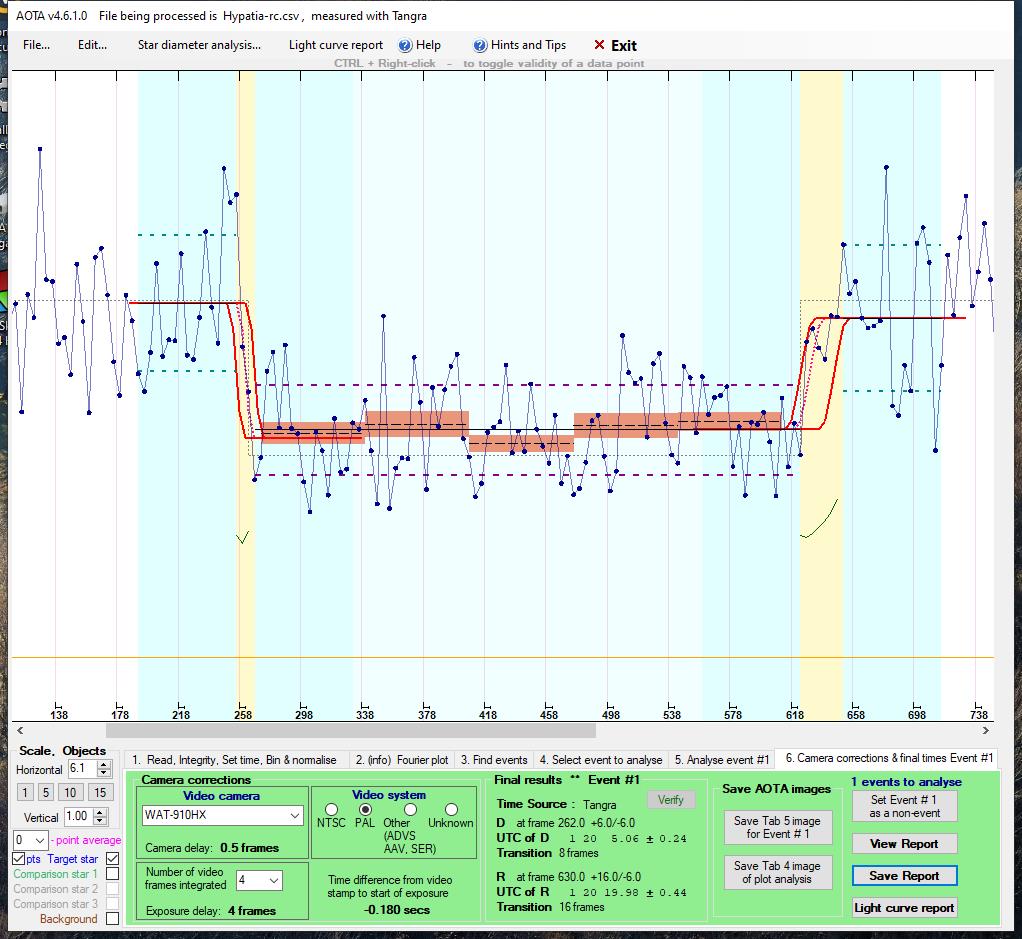Toggle Target star checkbox

click(x=113, y=859)
